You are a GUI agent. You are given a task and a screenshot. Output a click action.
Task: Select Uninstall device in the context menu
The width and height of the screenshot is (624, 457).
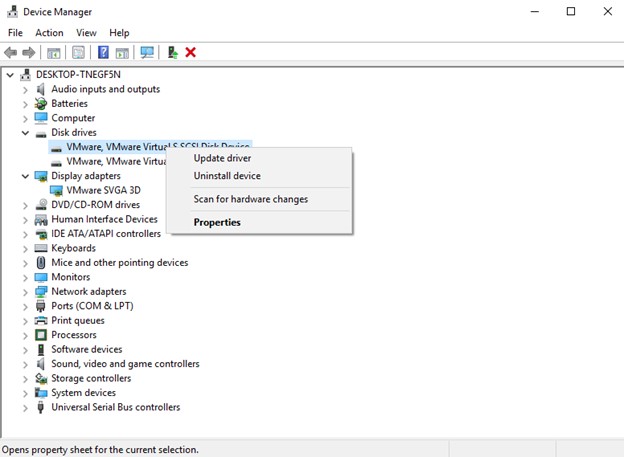pos(227,176)
